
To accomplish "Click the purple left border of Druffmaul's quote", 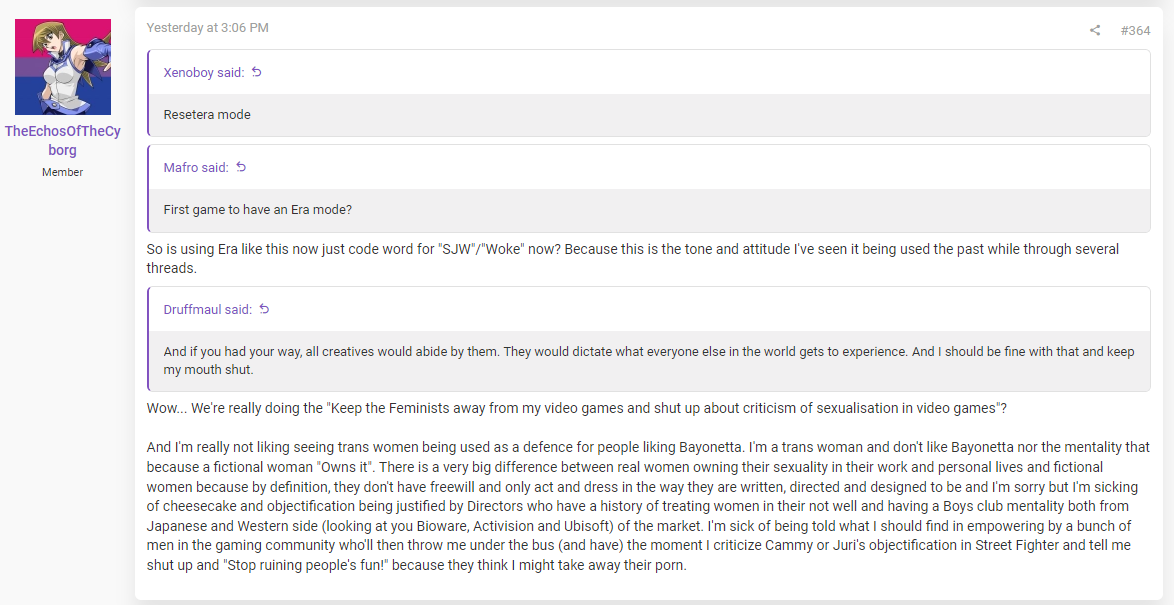I will tap(148, 338).
